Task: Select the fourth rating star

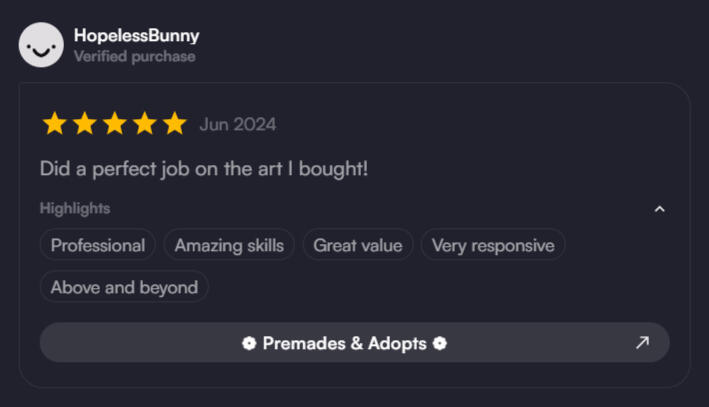Action: (145, 124)
